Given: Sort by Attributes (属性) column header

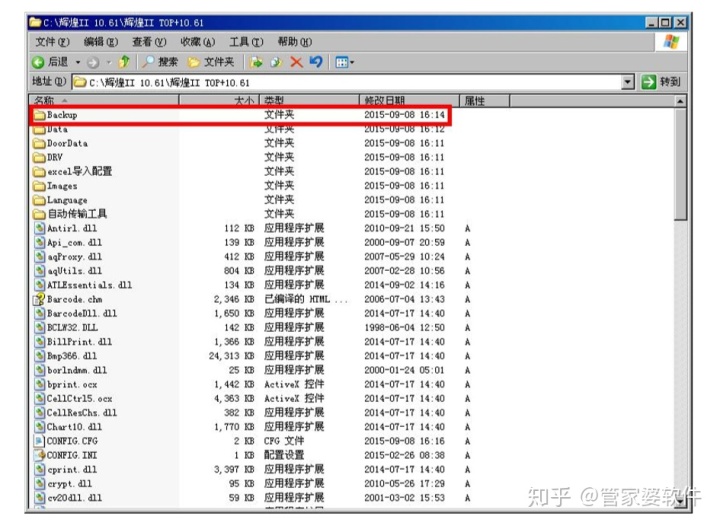Looking at the screenshot, I should (x=484, y=100).
